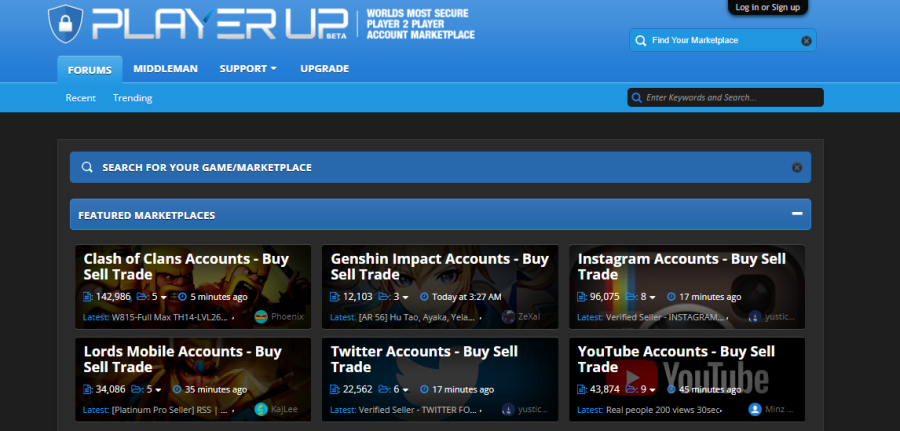This screenshot has height=431, width=900.
Task: Click magnifier icon in Search For Your Game bar
Action: coord(87,168)
